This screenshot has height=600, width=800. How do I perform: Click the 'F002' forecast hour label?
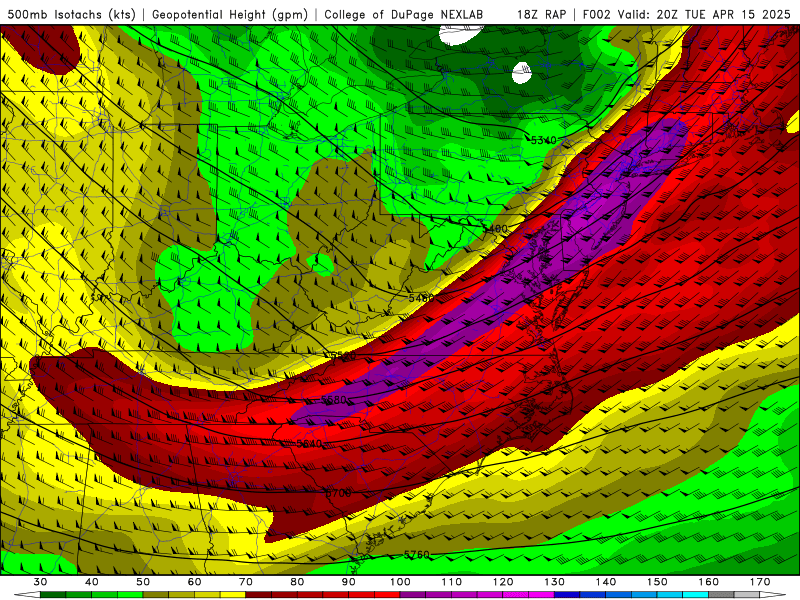pos(597,14)
